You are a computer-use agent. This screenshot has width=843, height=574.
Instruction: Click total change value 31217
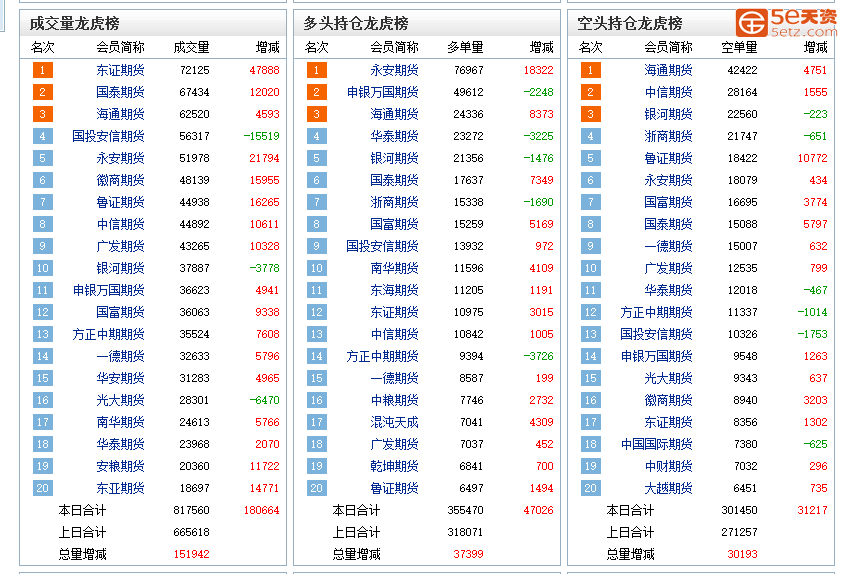pos(813,511)
